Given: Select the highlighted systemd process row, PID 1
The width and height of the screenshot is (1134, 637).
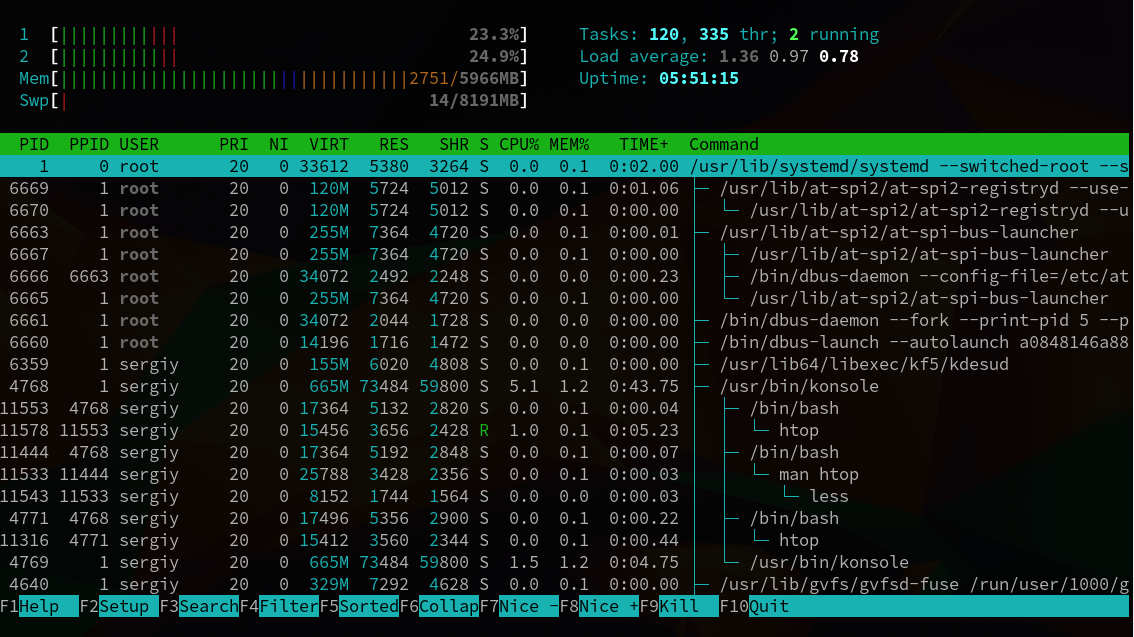Looking at the screenshot, I should (x=564, y=166).
